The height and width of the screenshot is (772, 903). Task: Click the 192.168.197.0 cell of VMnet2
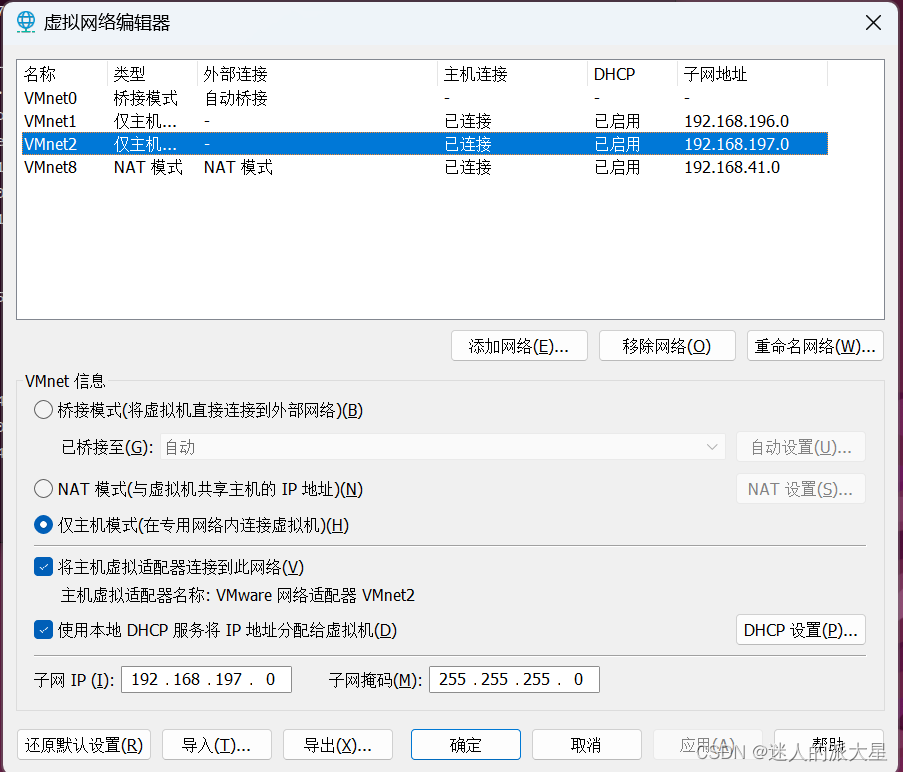tap(737, 144)
